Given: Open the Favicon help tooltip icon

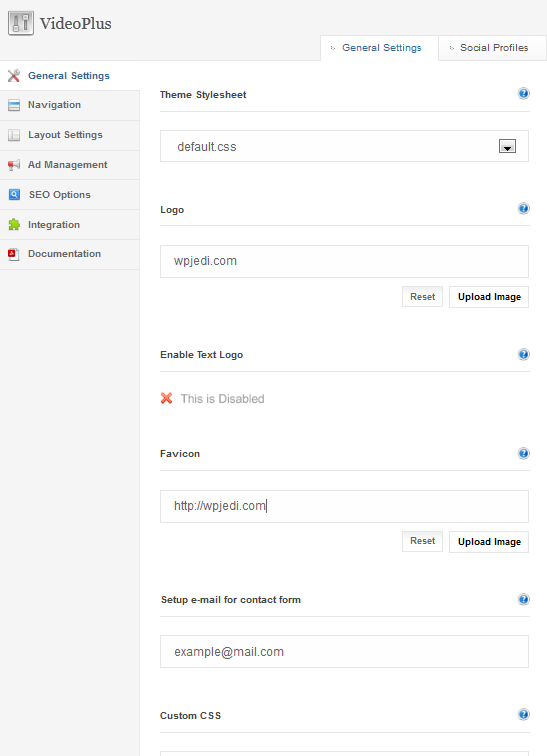Looking at the screenshot, I should tap(523, 453).
